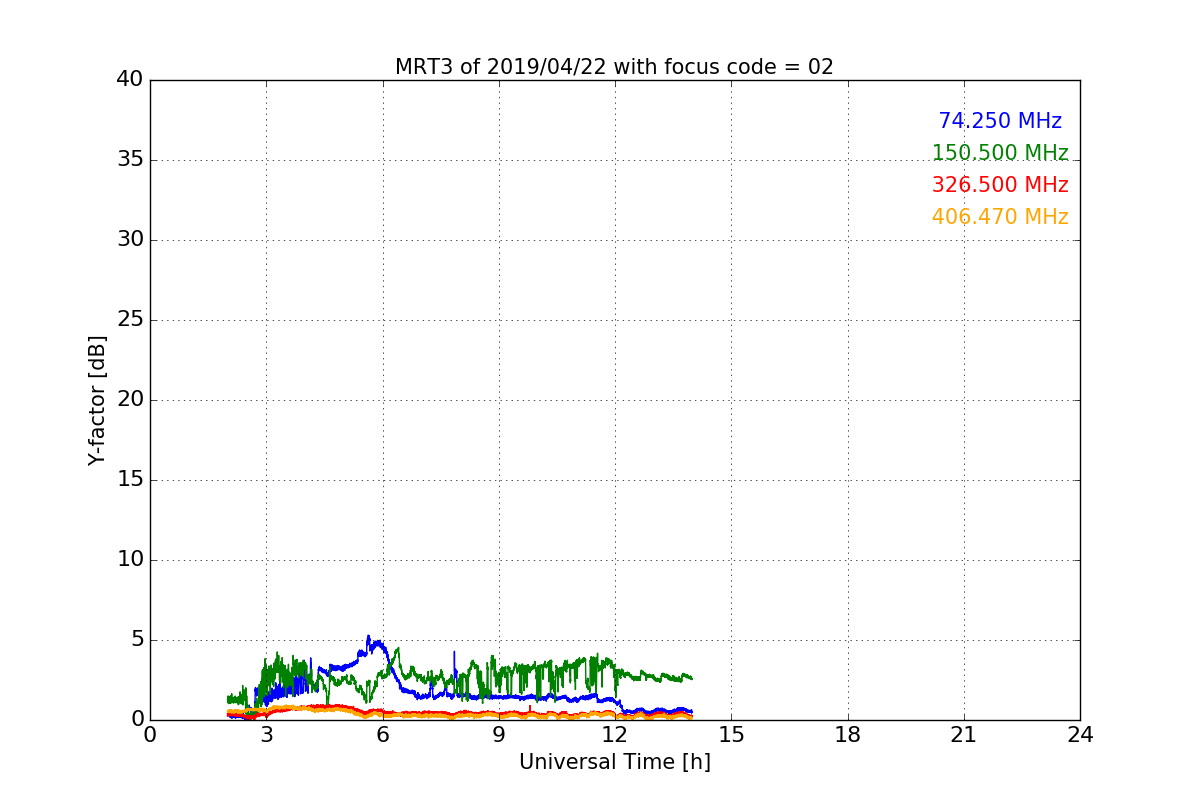Click the x-axis tick label 21
The width and height of the screenshot is (1200, 800).
(x=964, y=734)
